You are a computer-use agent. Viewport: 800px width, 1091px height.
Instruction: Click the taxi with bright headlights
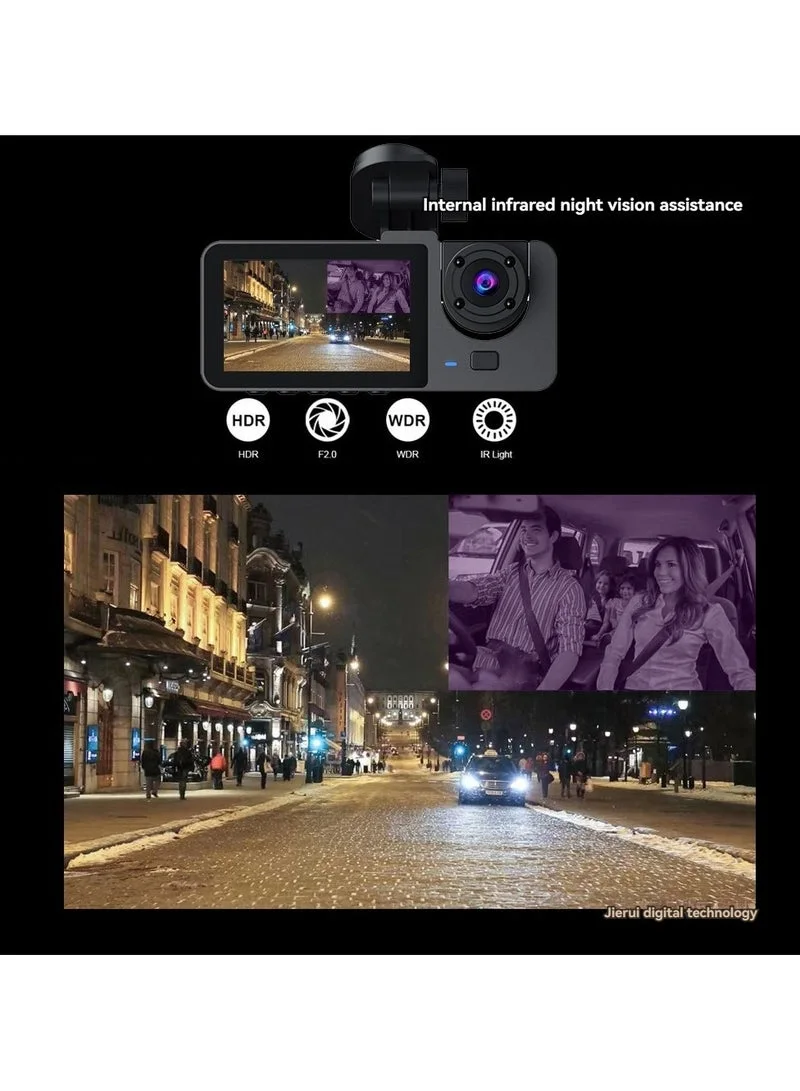pyautogui.click(x=493, y=779)
